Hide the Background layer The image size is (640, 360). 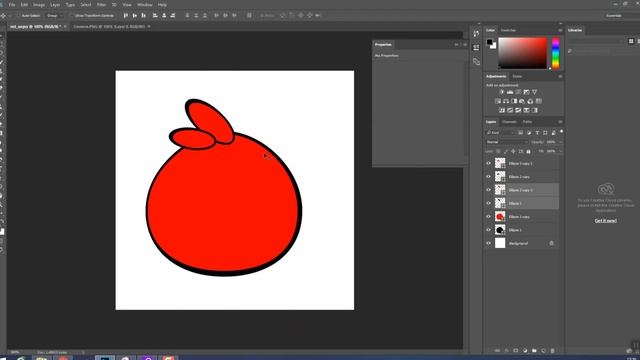point(489,243)
